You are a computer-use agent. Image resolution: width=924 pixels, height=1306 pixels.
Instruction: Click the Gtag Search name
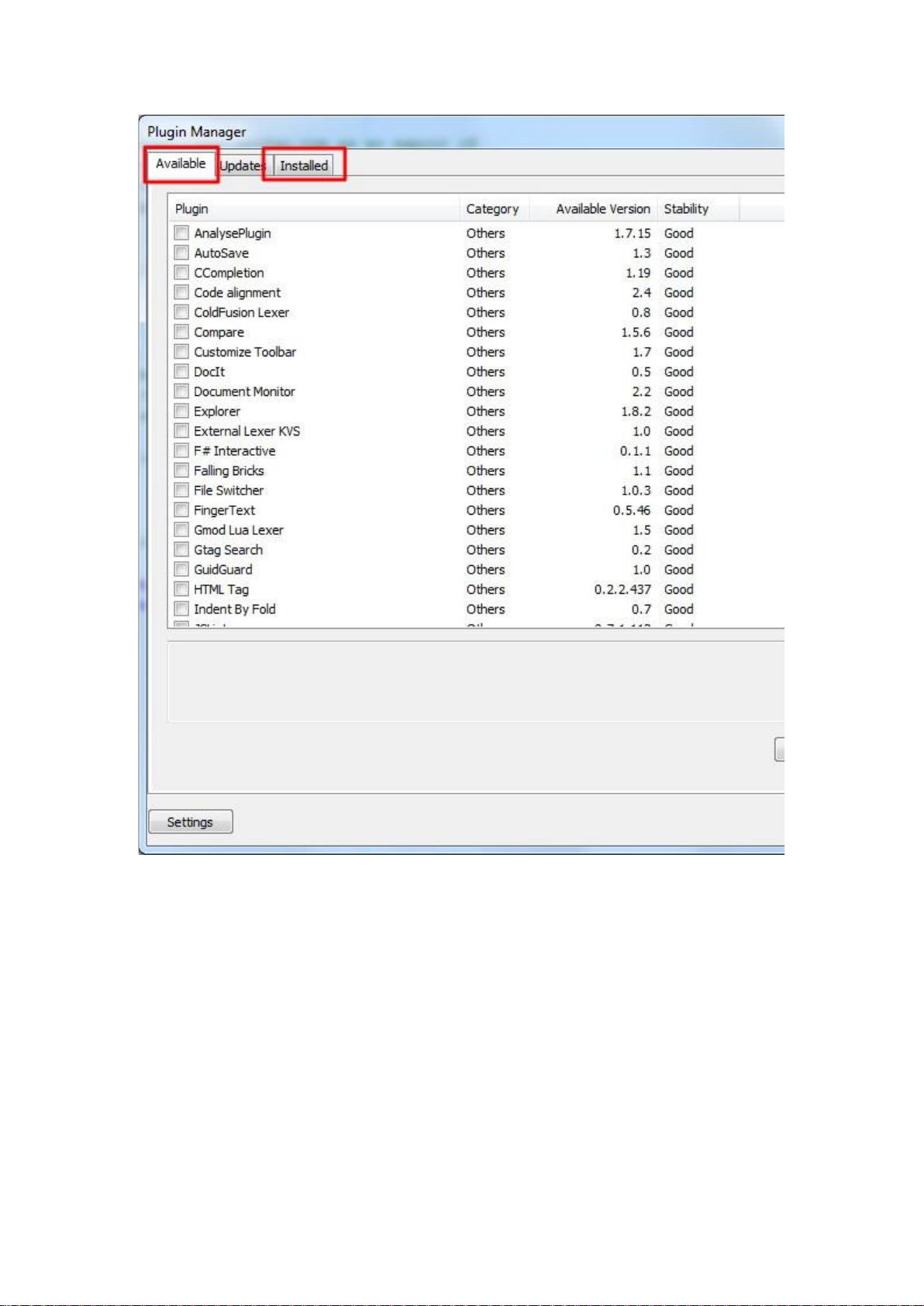(228, 550)
